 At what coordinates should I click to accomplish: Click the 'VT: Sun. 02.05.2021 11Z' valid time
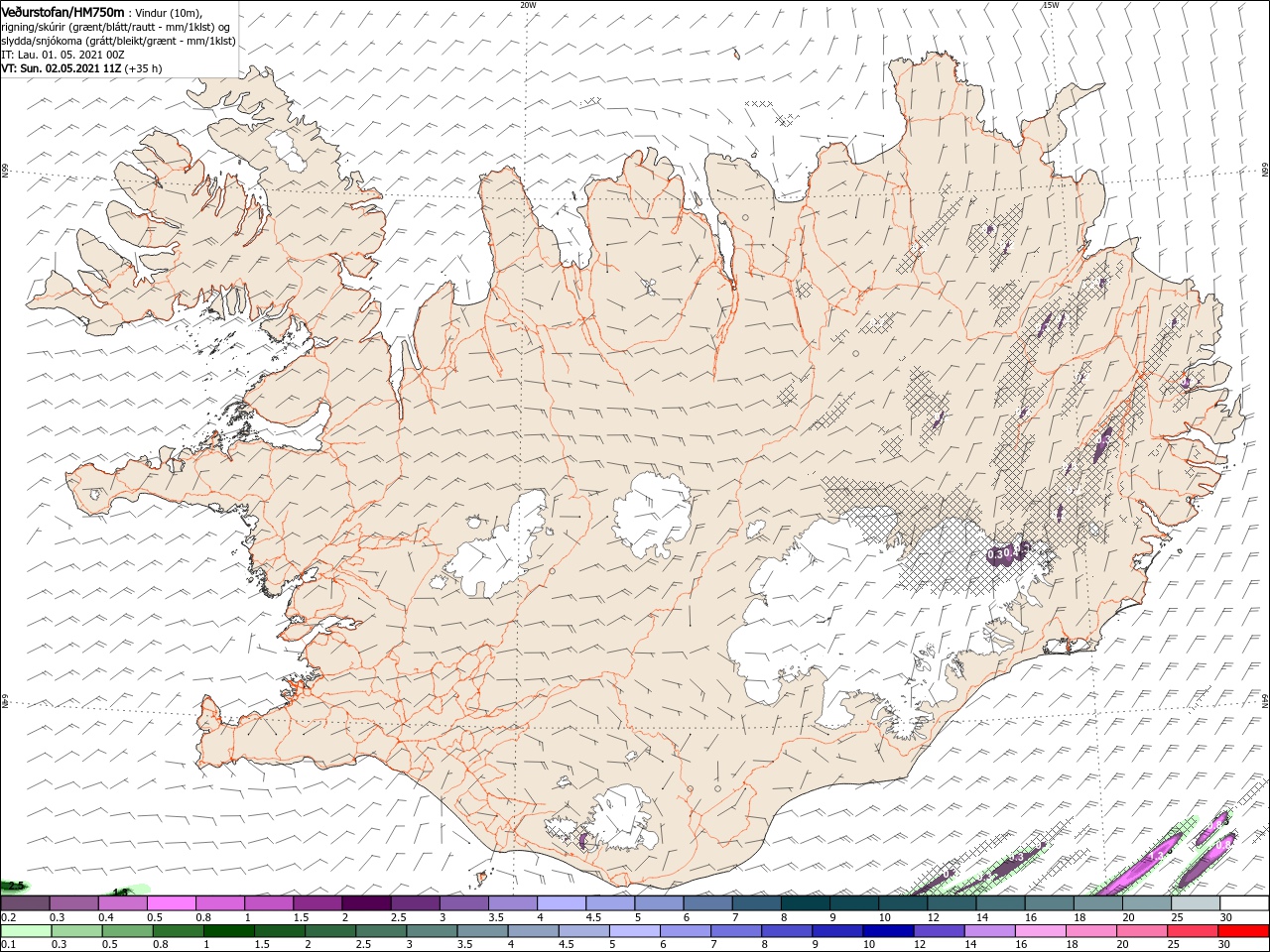(x=63, y=68)
